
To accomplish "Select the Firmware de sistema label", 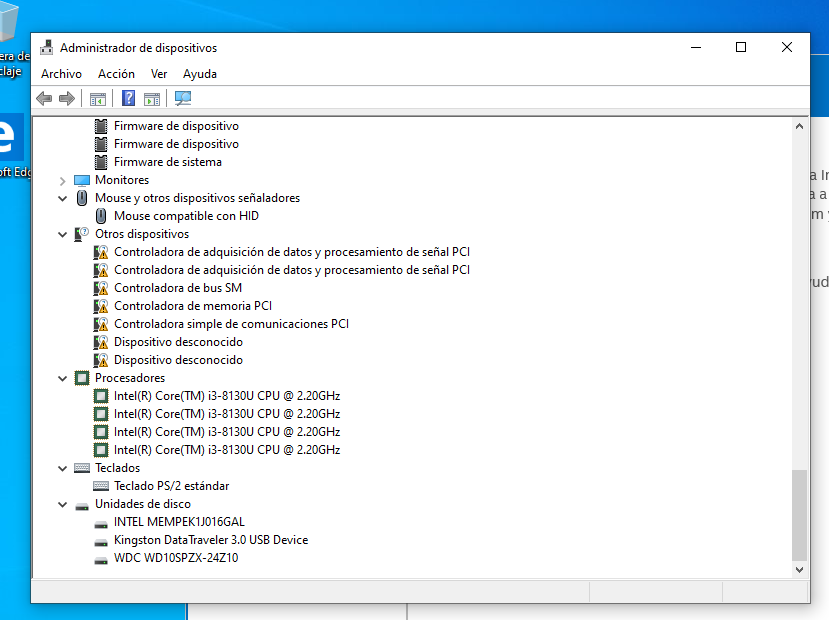I will tap(168, 162).
